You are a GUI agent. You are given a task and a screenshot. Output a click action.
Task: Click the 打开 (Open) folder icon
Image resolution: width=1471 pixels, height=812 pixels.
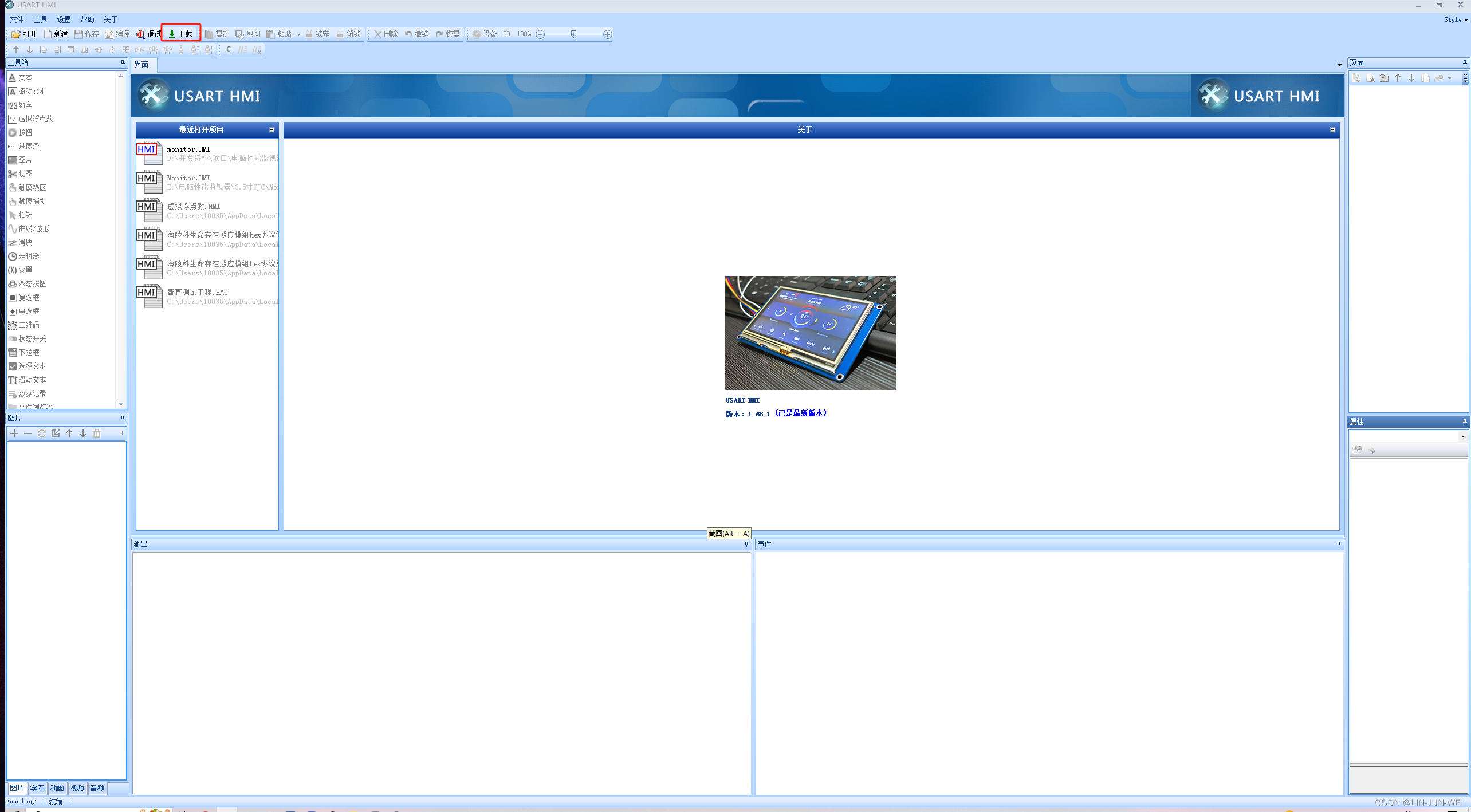tap(16, 34)
